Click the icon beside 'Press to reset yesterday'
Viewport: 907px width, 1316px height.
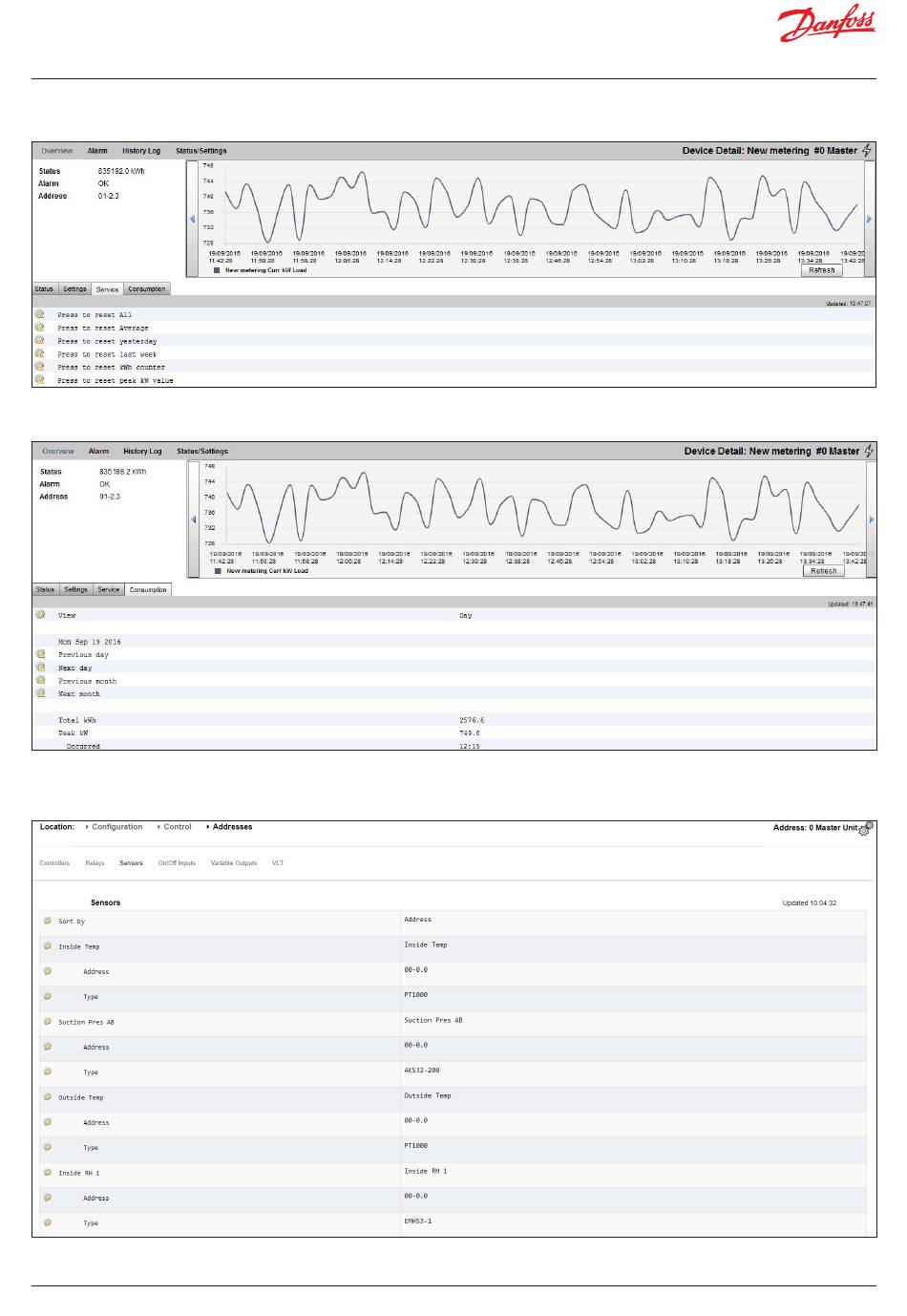click(39, 340)
